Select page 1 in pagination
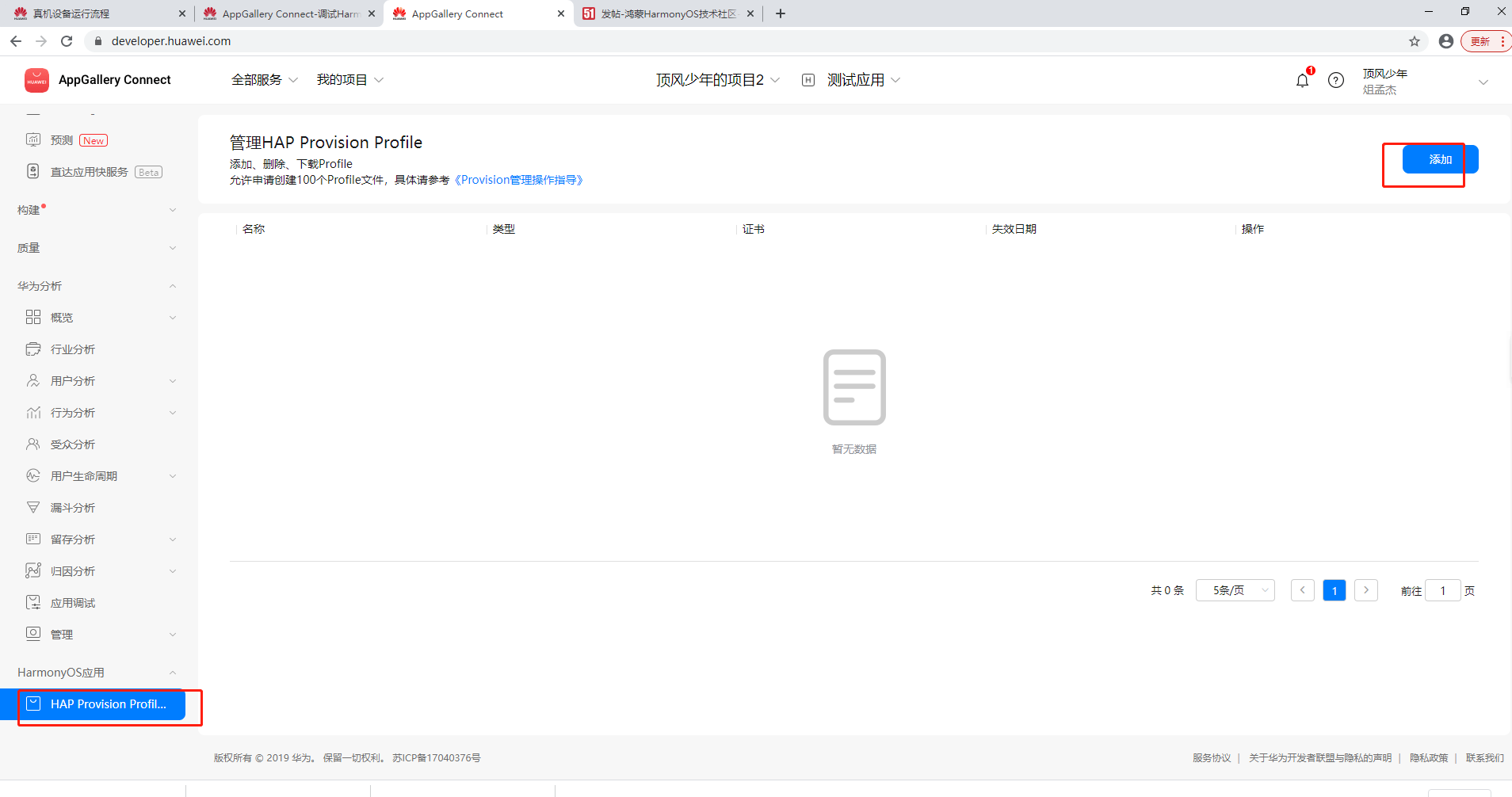The image size is (1512, 797). pos(1334,590)
